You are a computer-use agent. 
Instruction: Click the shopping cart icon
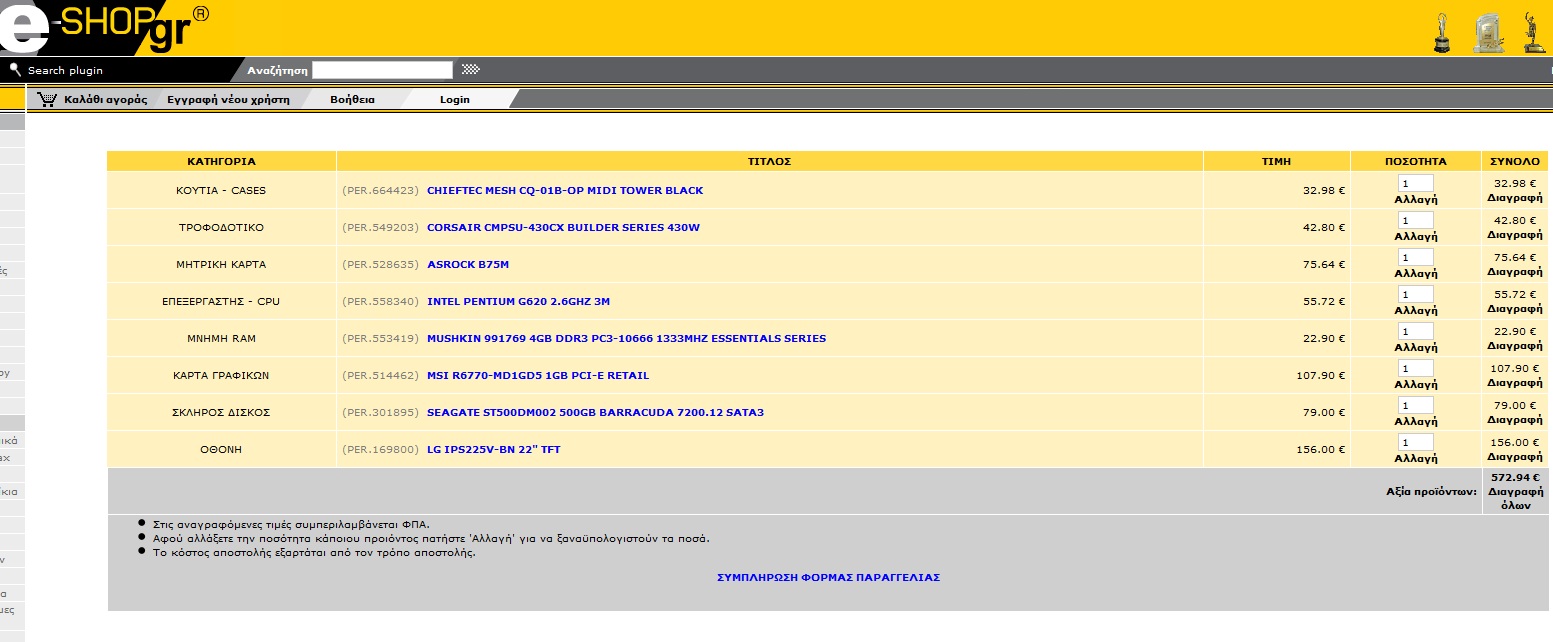point(47,99)
